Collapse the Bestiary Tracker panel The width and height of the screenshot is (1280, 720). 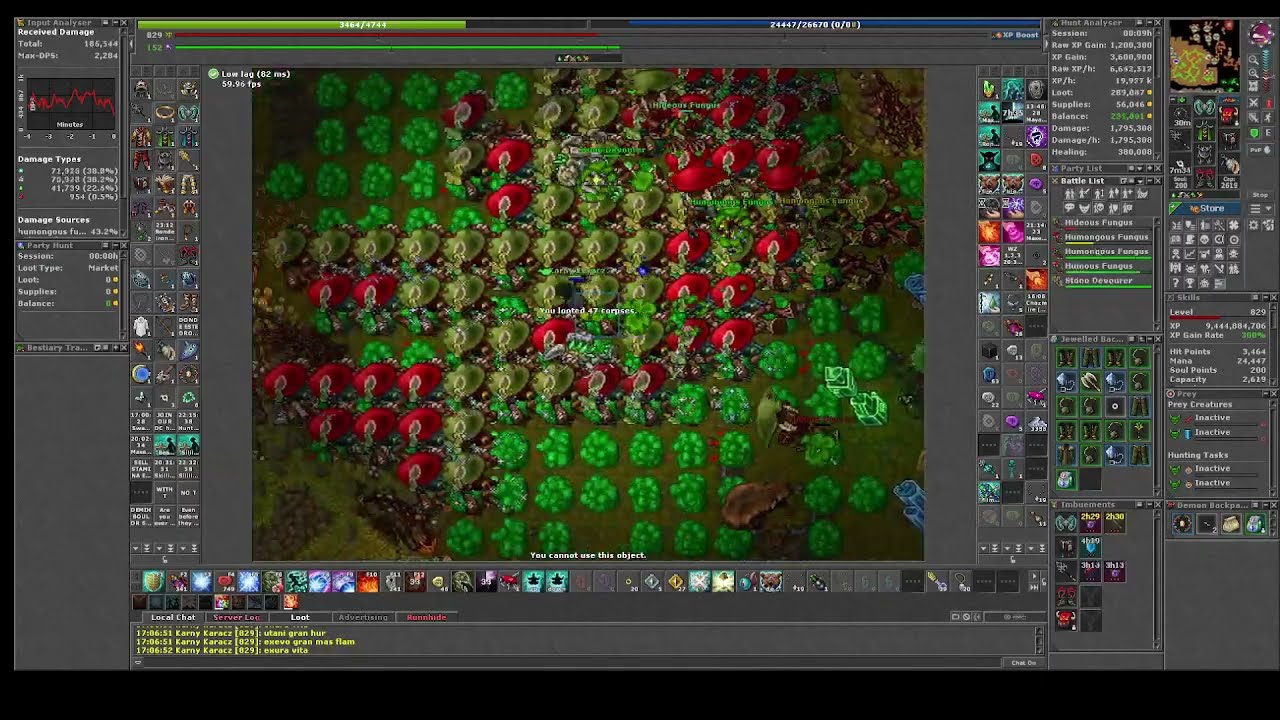[115, 347]
